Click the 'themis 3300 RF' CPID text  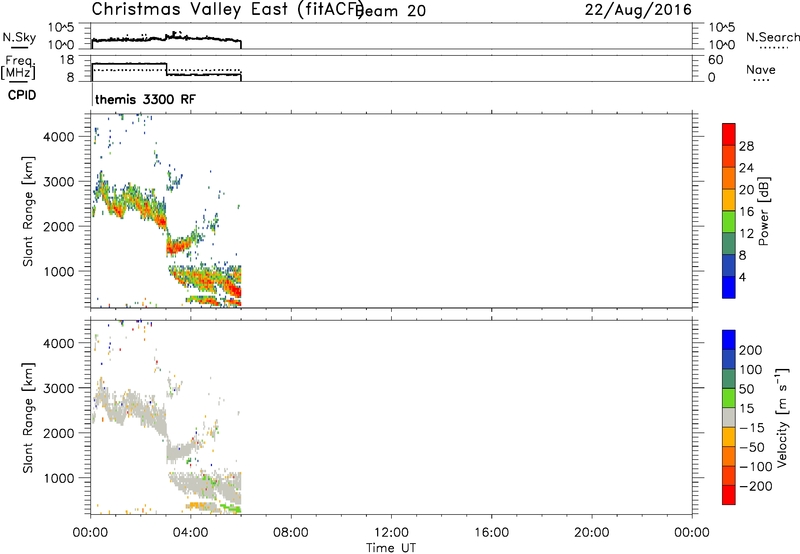[x=145, y=99]
